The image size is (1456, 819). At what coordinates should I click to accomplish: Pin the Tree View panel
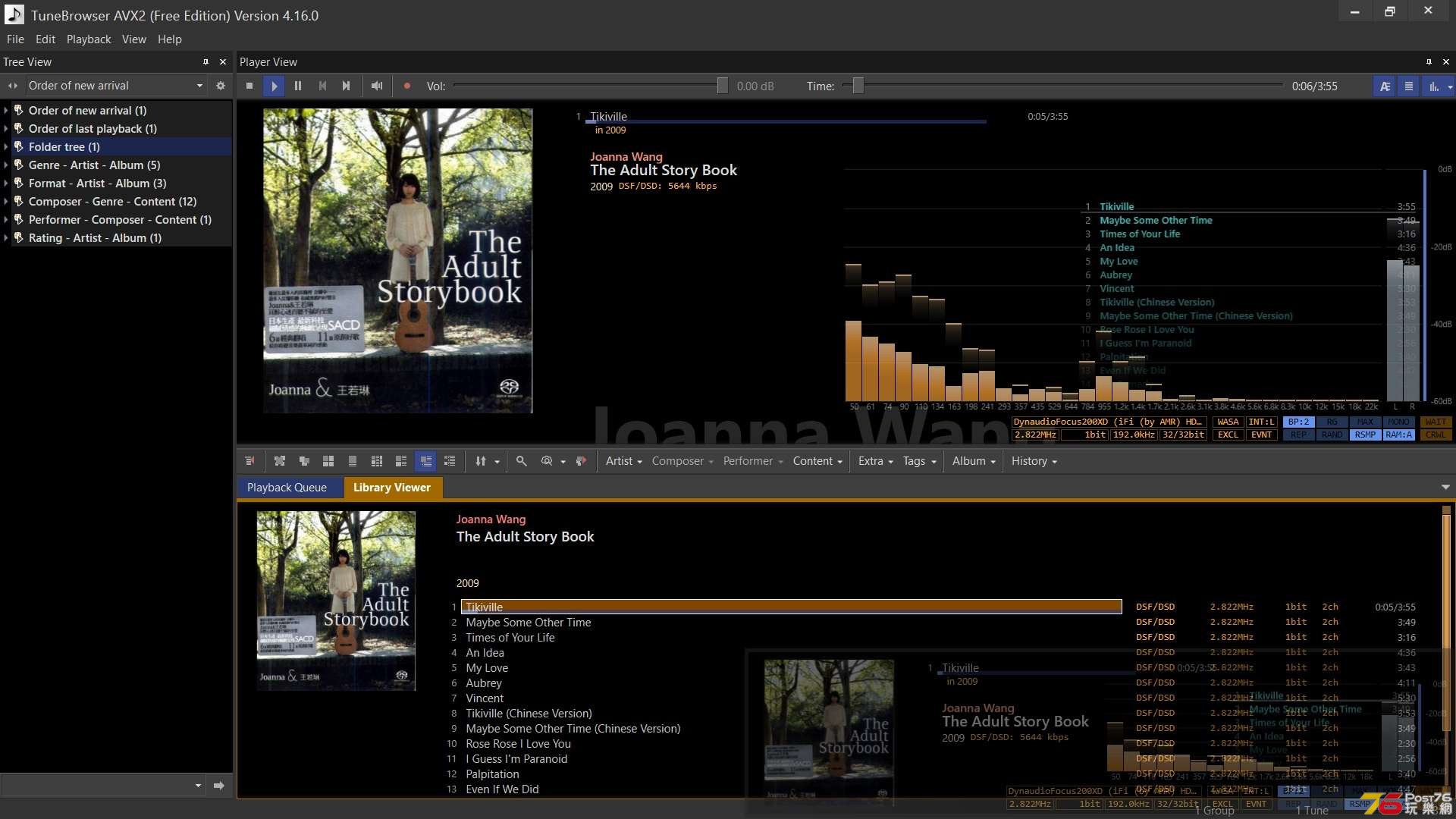206,62
